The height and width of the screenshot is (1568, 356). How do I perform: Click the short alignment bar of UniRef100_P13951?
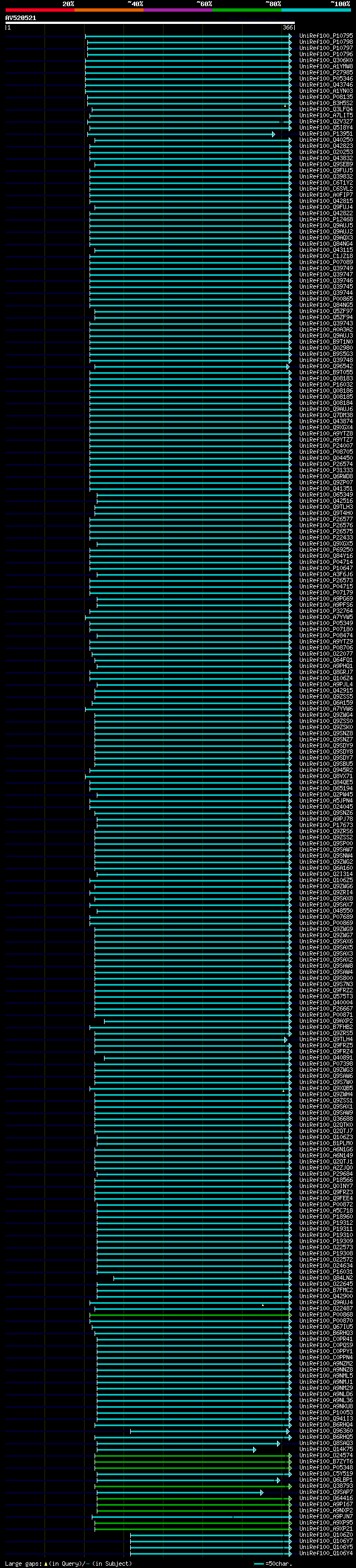181,134
